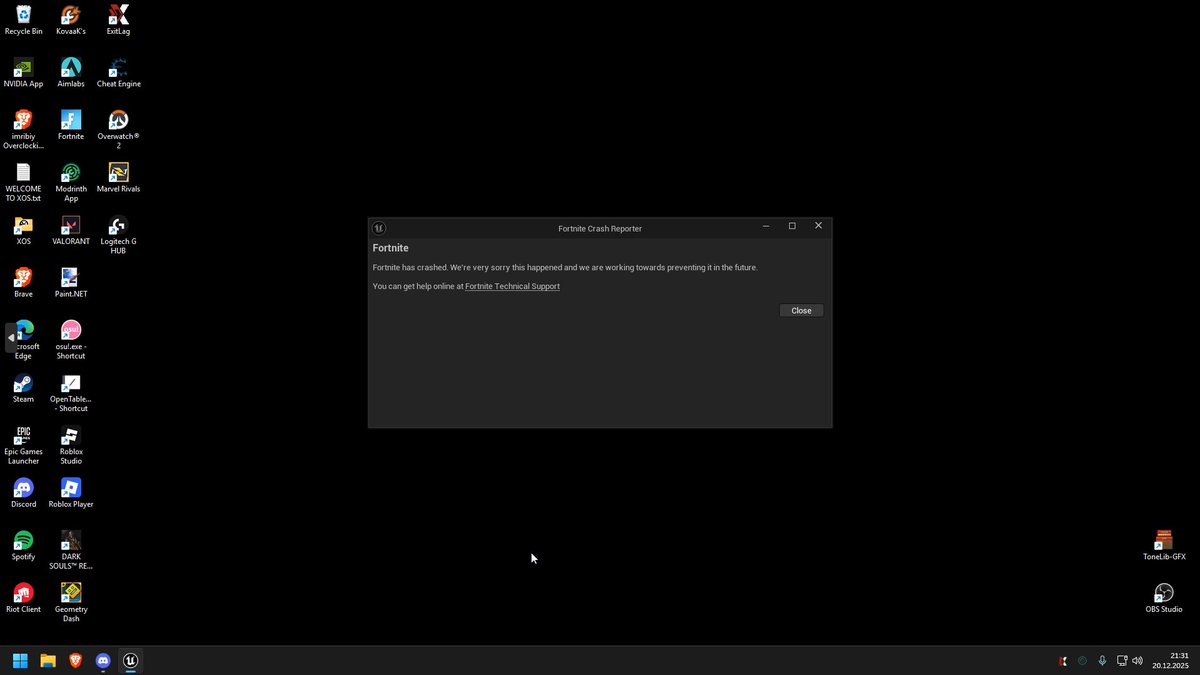Image resolution: width=1200 pixels, height=675 pixels.
Task: Select the Discord desktop shortcut
Action: coord(23,494)
